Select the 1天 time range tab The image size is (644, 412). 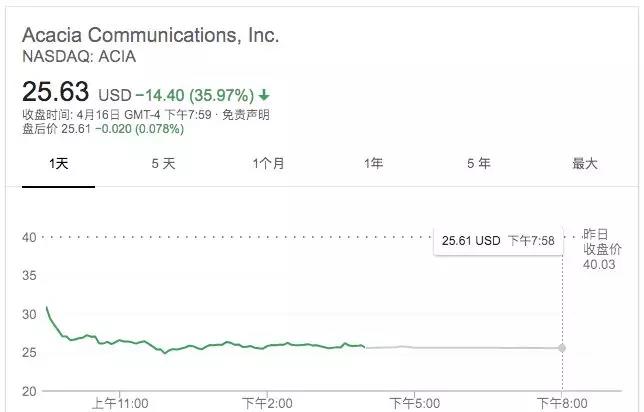click(58, 163)
